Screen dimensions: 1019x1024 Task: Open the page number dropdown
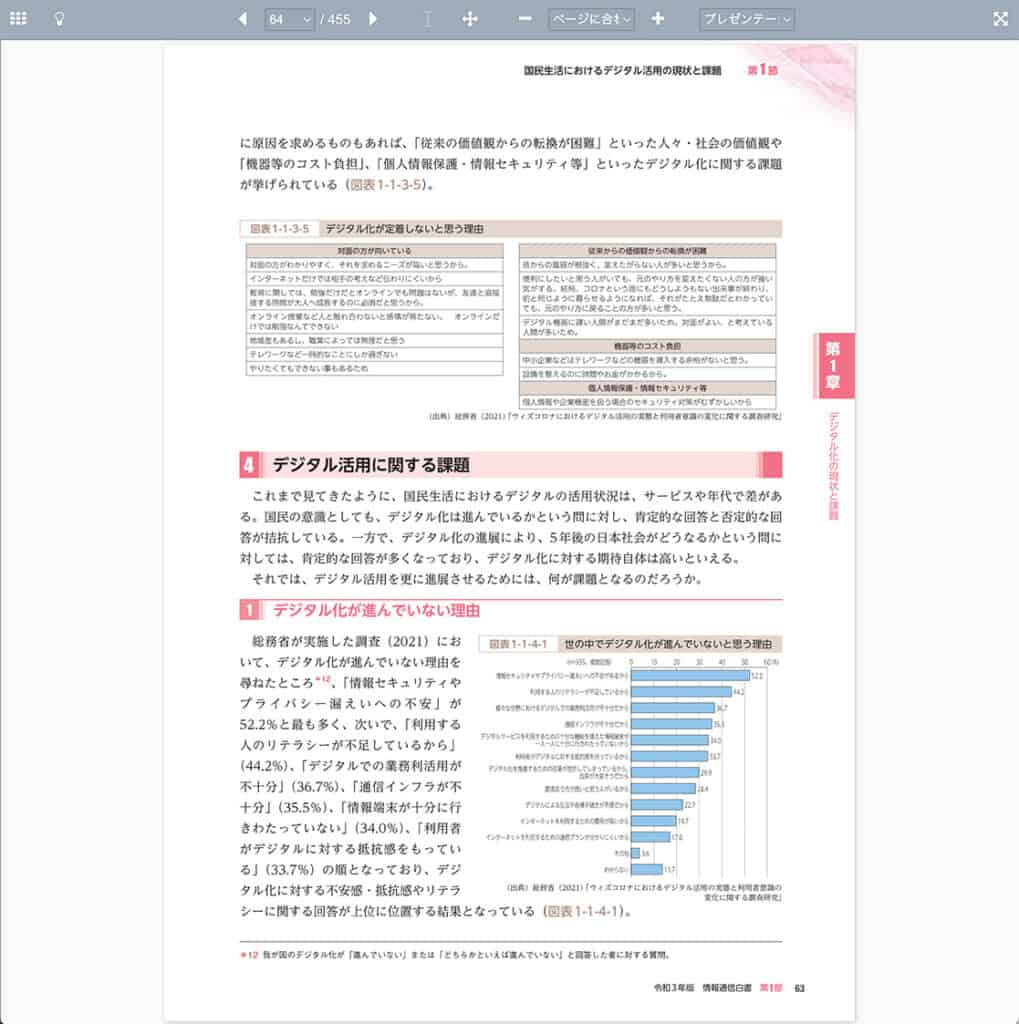pos(289,19)
